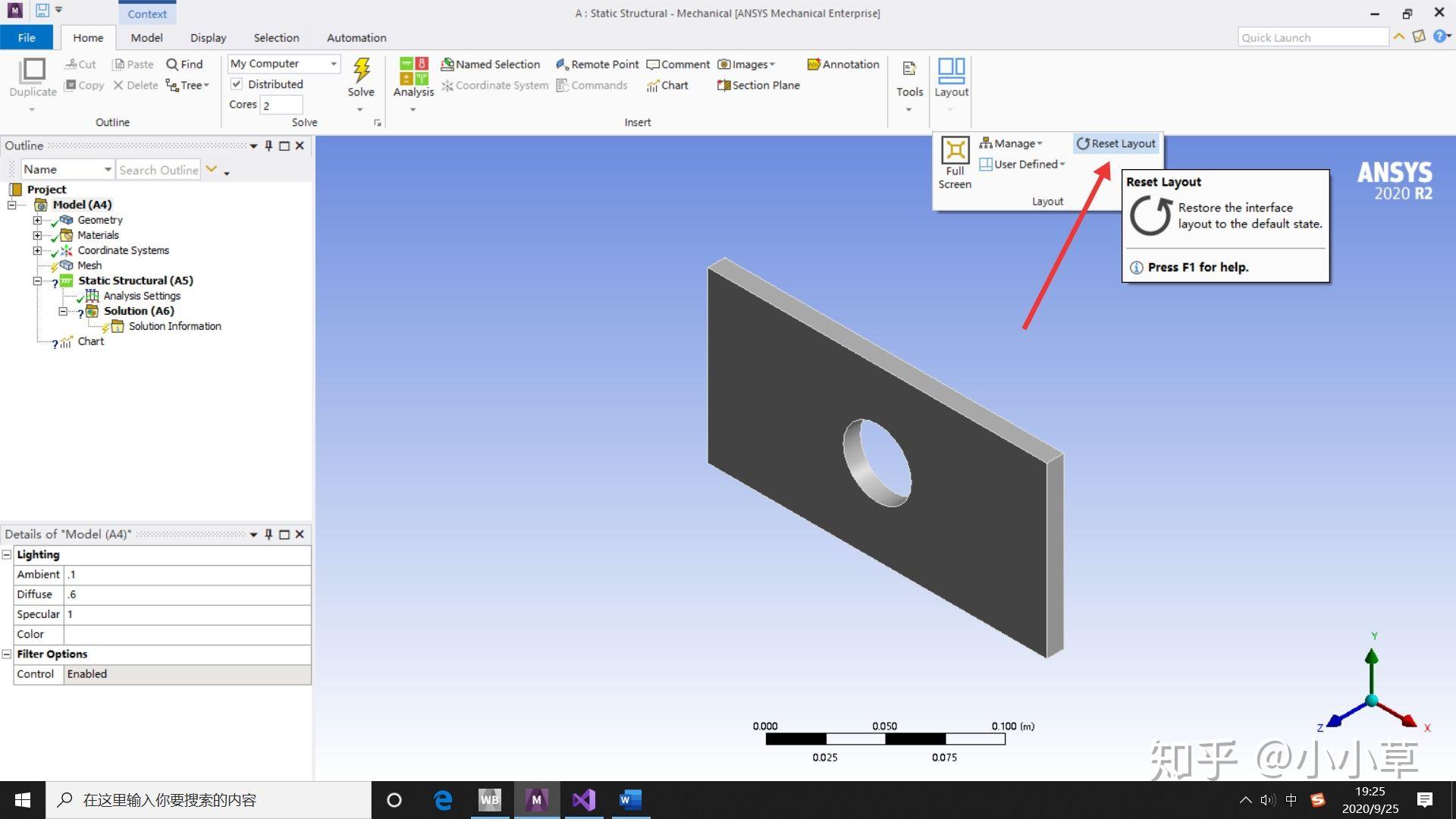Screen dimensions: 1456x819
Task: Click the Search Outline field
Action: 158,170
